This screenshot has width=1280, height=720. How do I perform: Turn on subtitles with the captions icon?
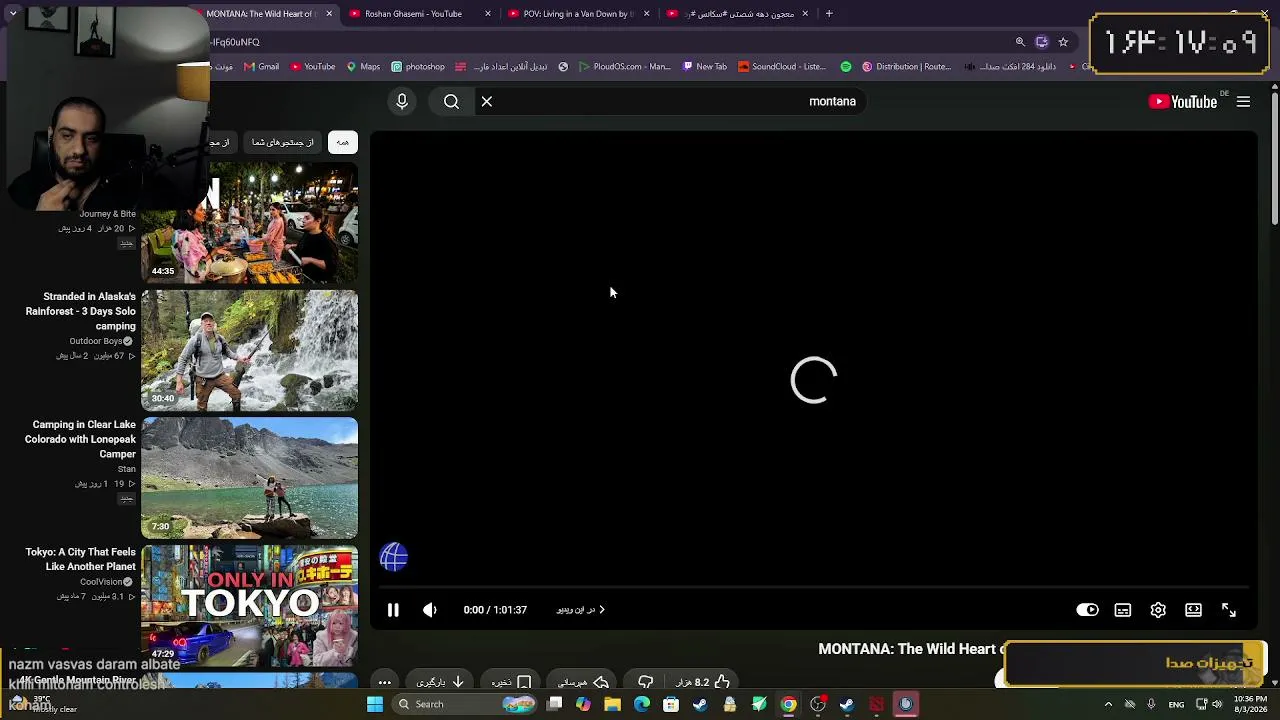[1123, 610]
